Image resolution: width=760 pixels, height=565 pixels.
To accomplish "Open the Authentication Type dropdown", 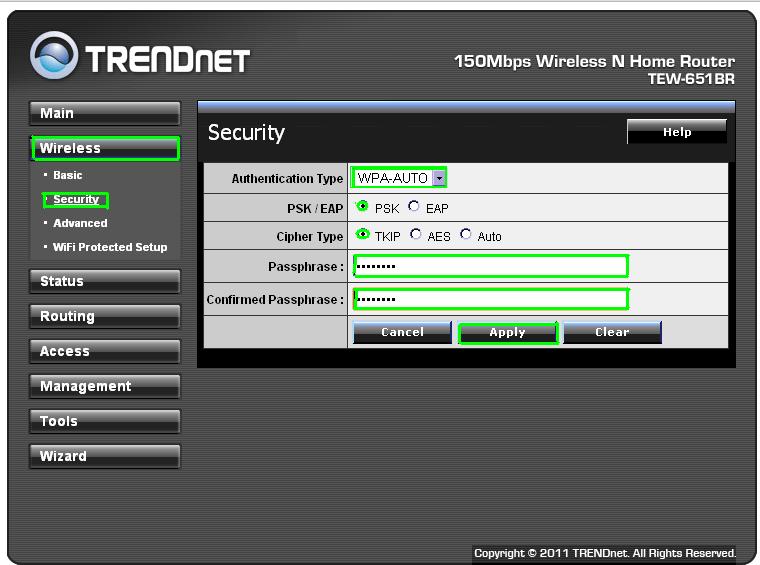I will (x=438, y=178).
